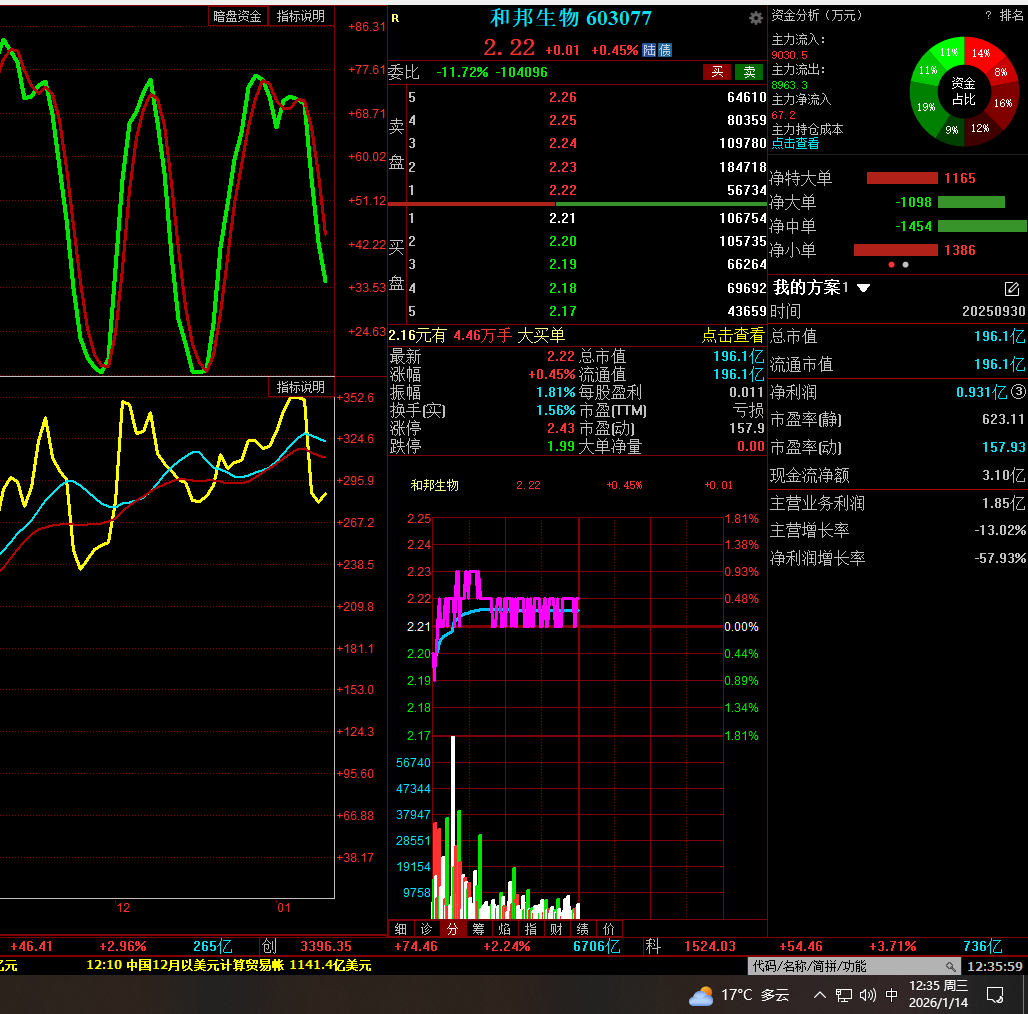Viewport: 1028px width, 1014px height.
Task: Open notification center icon
Action: point(995,996)
